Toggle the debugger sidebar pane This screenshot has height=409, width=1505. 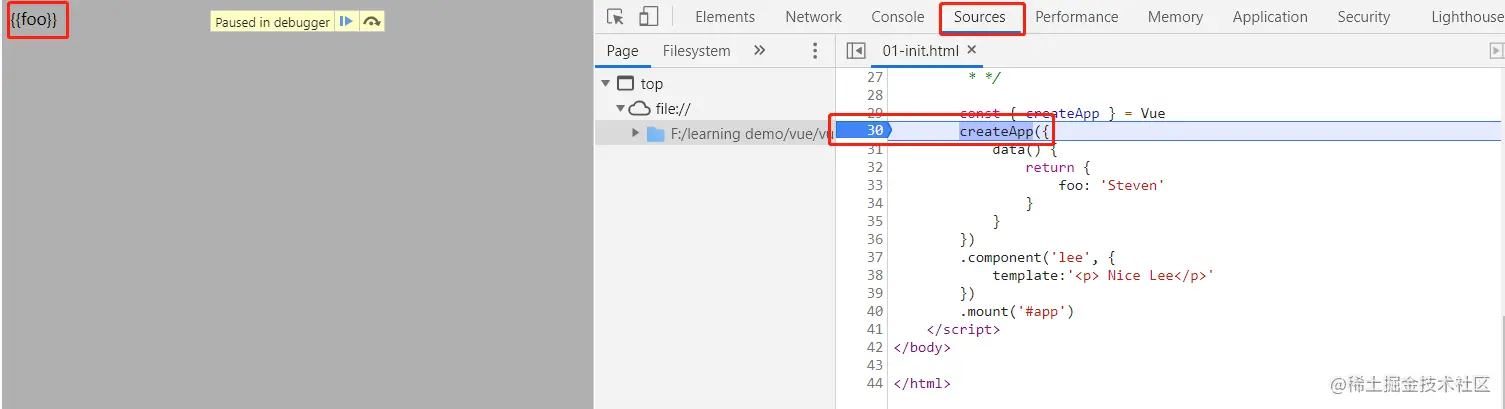[1496, 51]
